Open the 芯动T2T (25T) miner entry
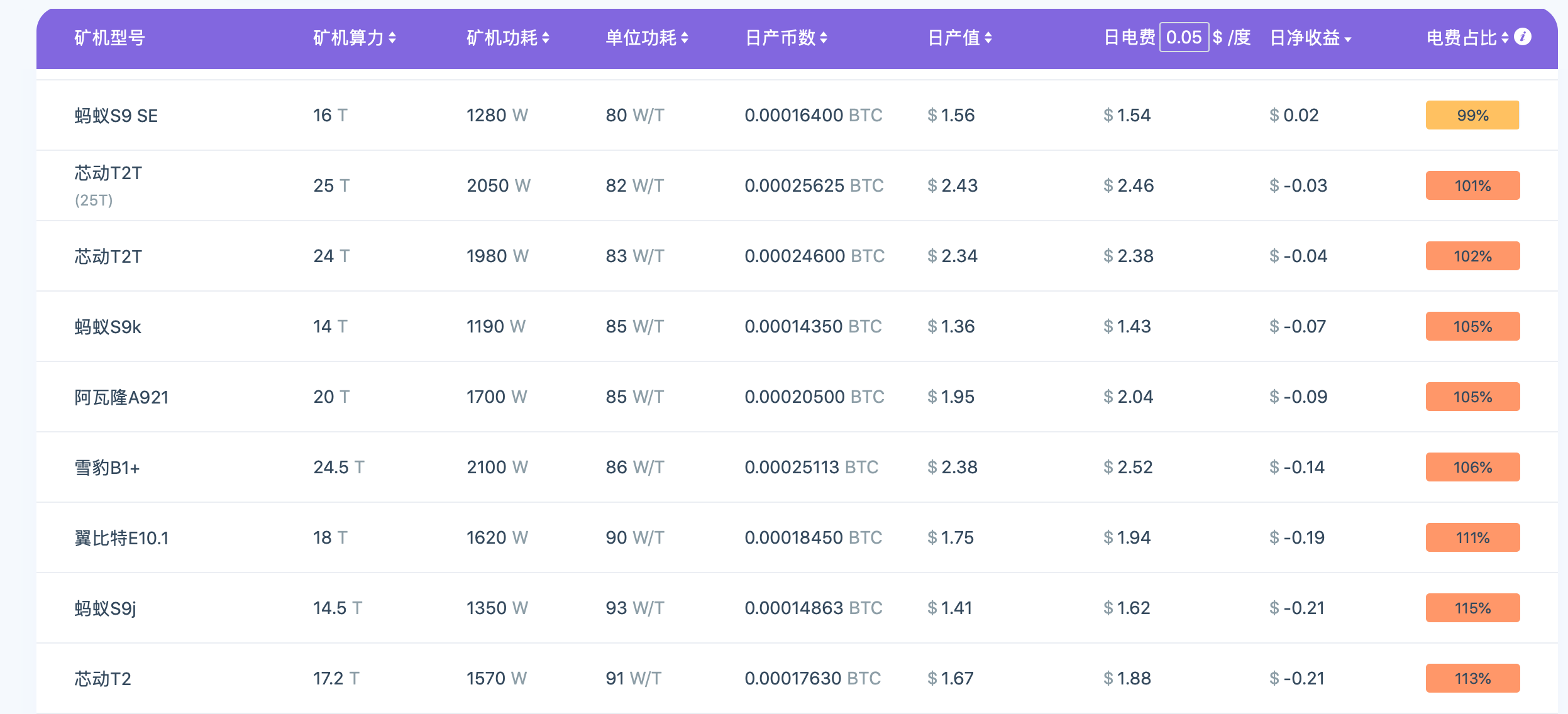 pos(108,173)
